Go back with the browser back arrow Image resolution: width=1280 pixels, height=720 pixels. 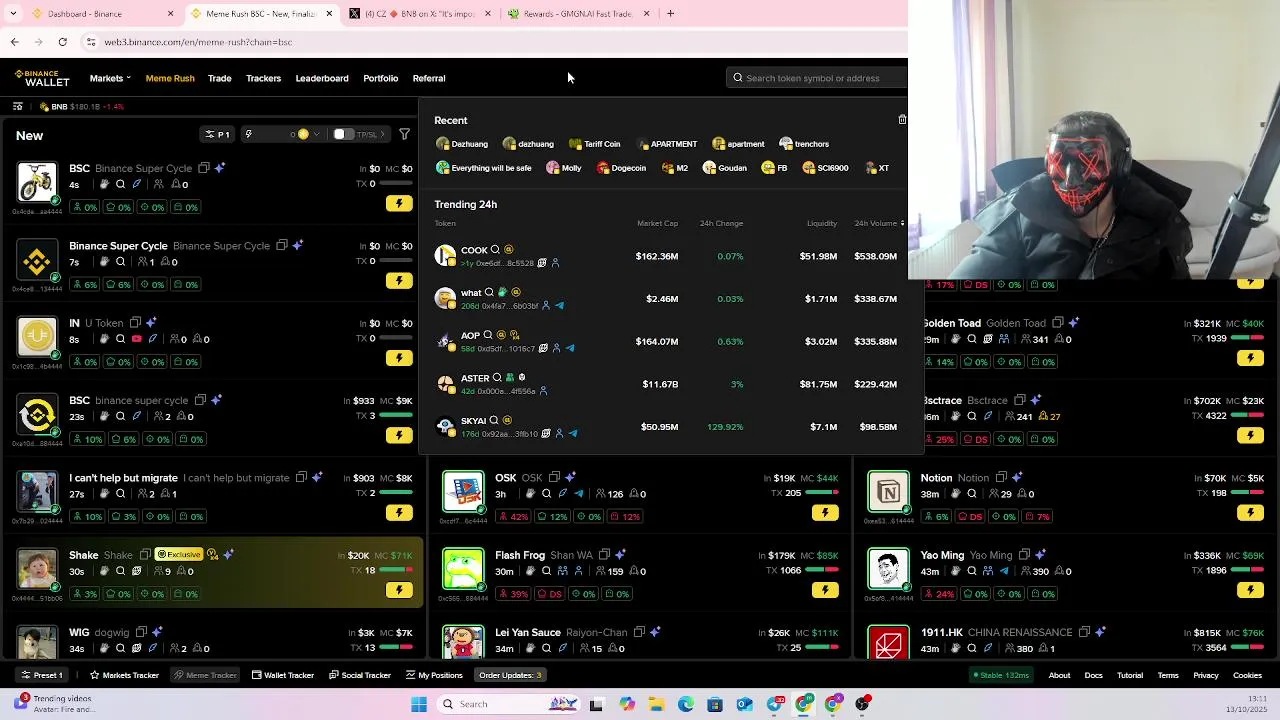pyautogui.click(x=14, y=42)
